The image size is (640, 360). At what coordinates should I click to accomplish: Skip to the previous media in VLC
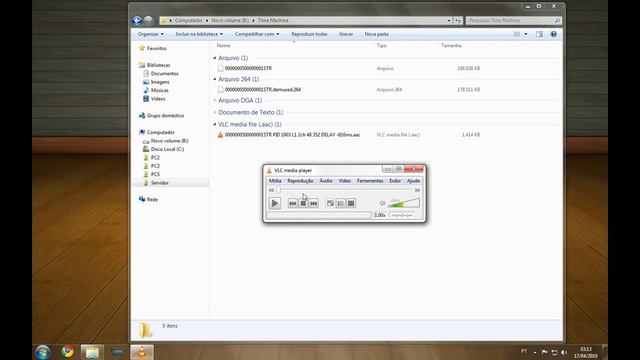[293, 203]
